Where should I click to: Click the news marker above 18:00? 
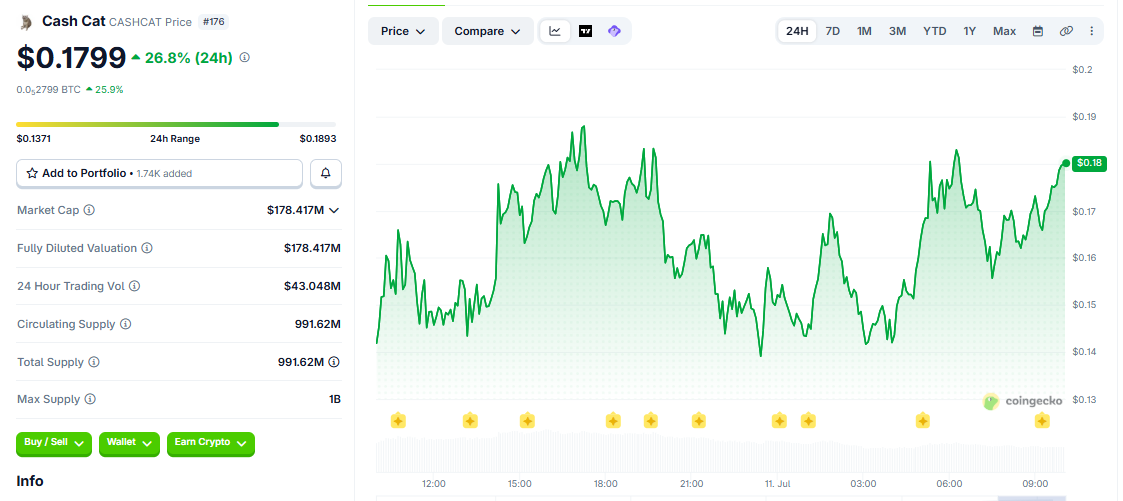pyautogui.click(x=613, y=421)
